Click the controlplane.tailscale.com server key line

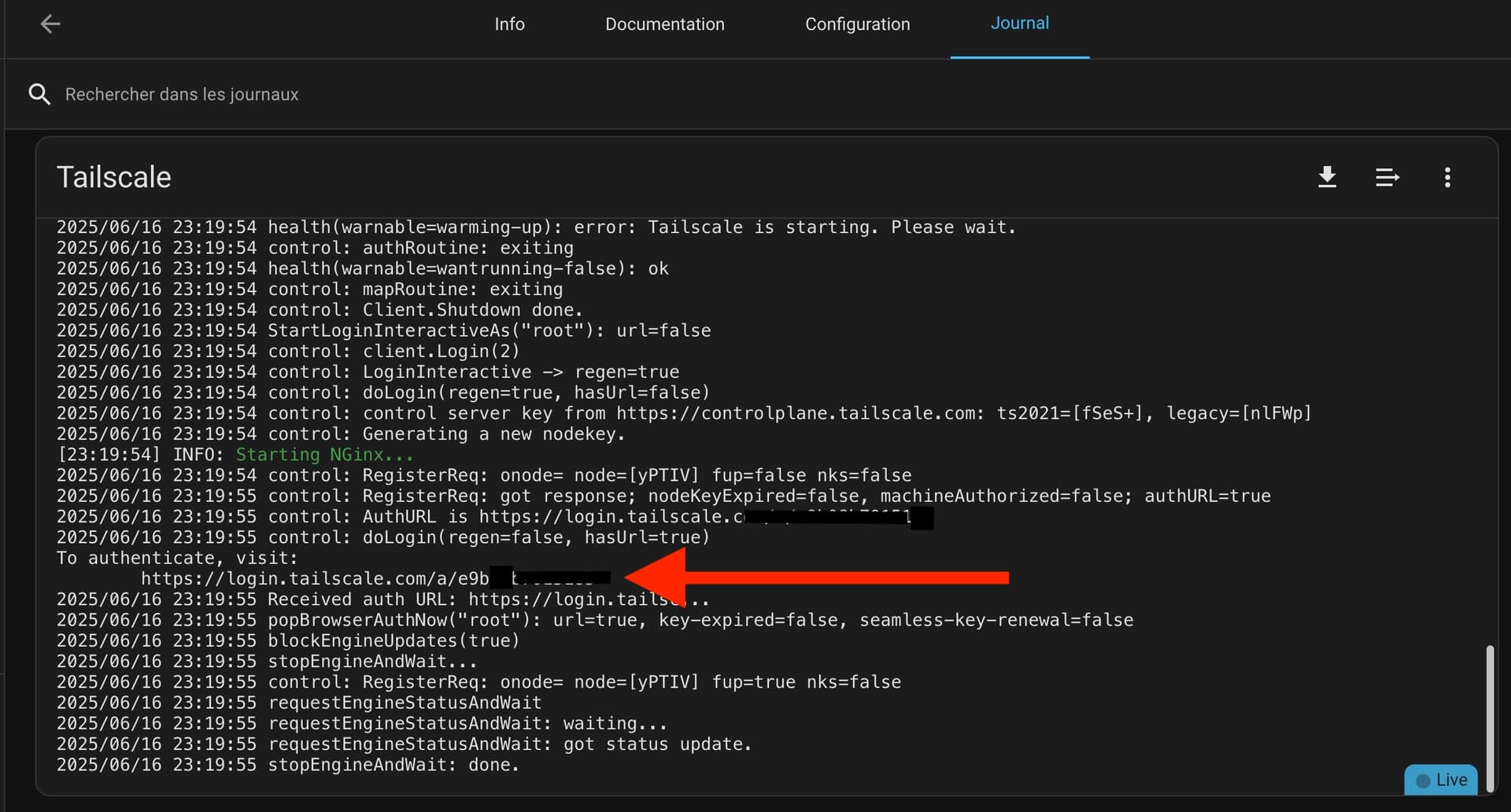[x=684, y=413]
